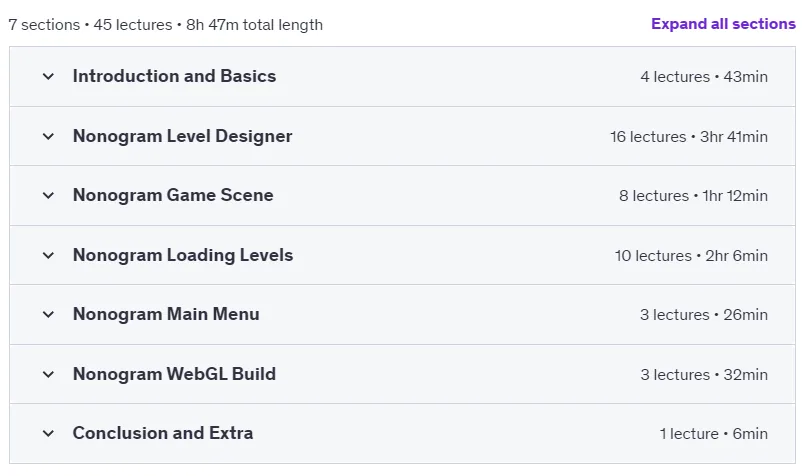Open the Conclusion and Extra section title
This screenshot has height=476, width=810.
[163, 433]
